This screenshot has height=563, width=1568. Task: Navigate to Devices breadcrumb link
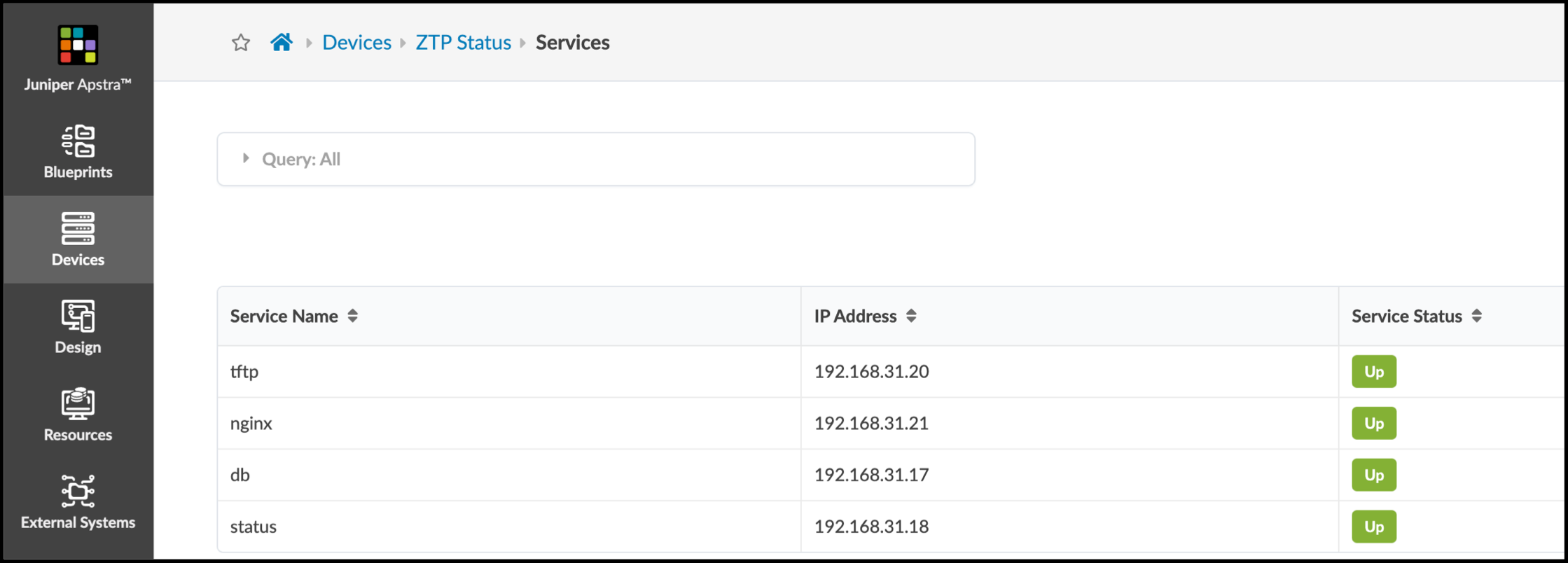tap(356, 43)
